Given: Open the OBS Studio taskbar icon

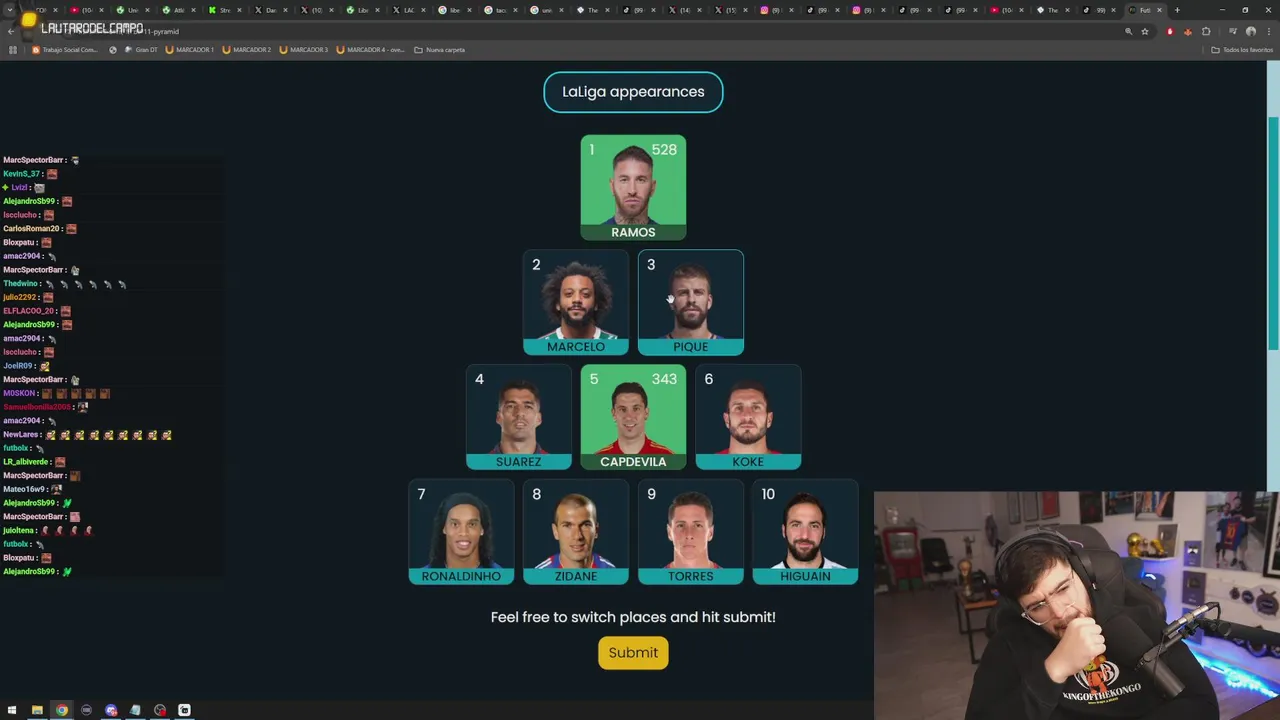Looking at the screenshot, I should click(x=160, y=710).
